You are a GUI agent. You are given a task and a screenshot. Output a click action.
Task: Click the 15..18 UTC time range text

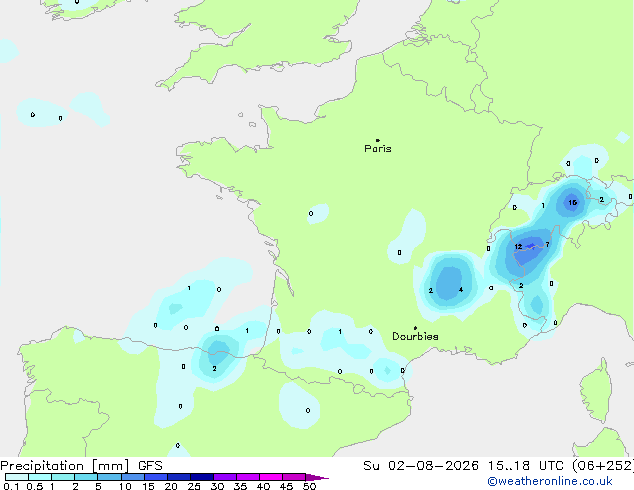[526, 466]
